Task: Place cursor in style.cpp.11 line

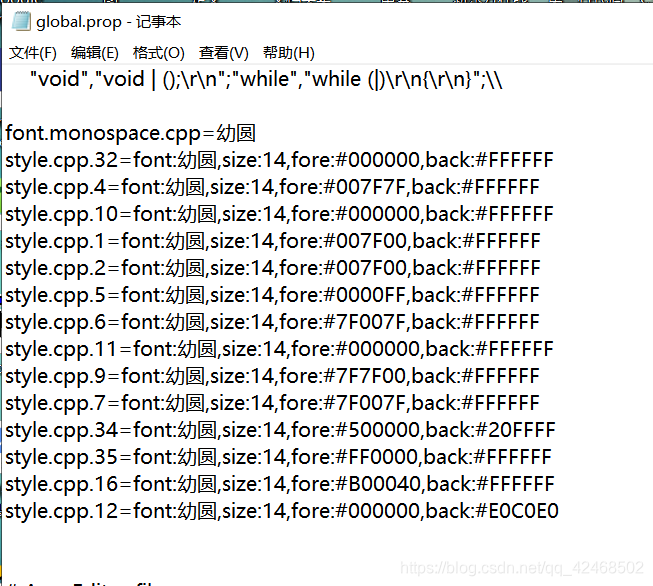Action: tap(279, 349)
